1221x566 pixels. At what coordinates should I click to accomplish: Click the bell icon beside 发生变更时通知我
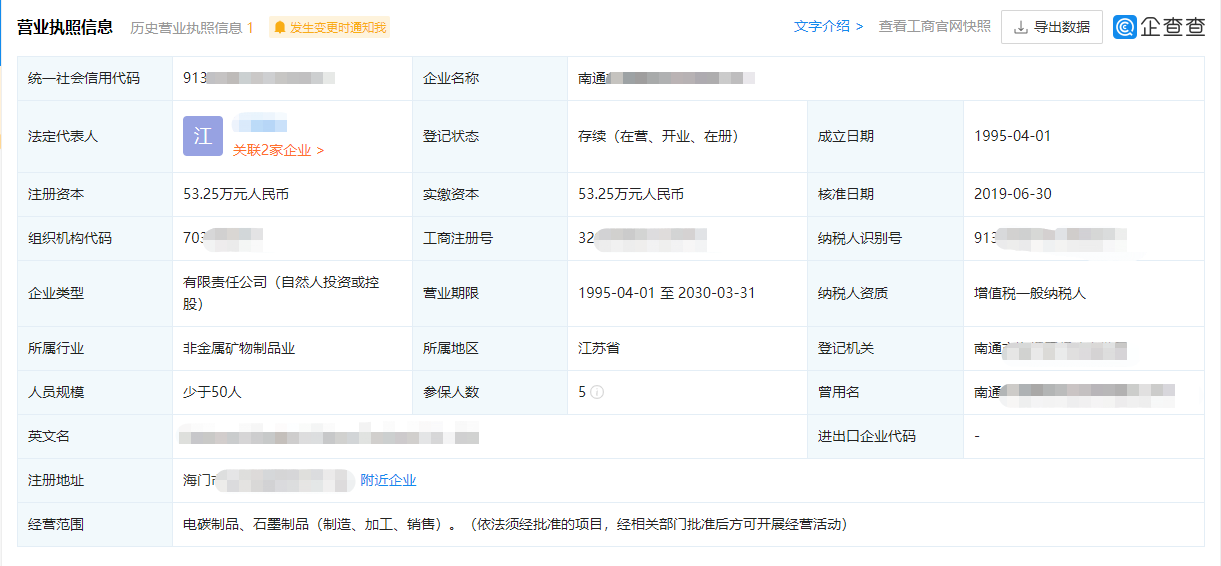click(x=280, y=28)
